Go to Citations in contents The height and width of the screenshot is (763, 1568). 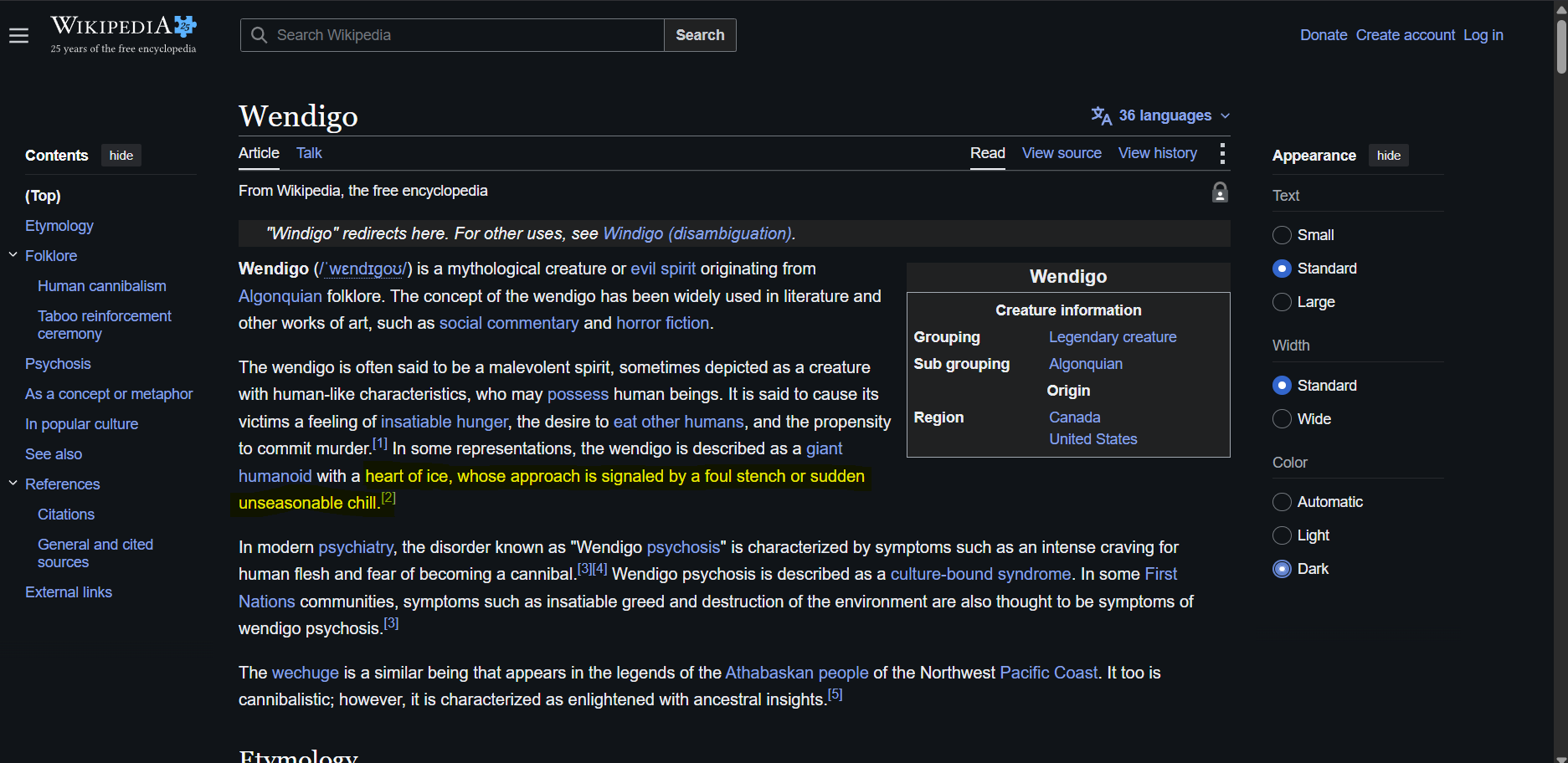click(x=66, y=515)
